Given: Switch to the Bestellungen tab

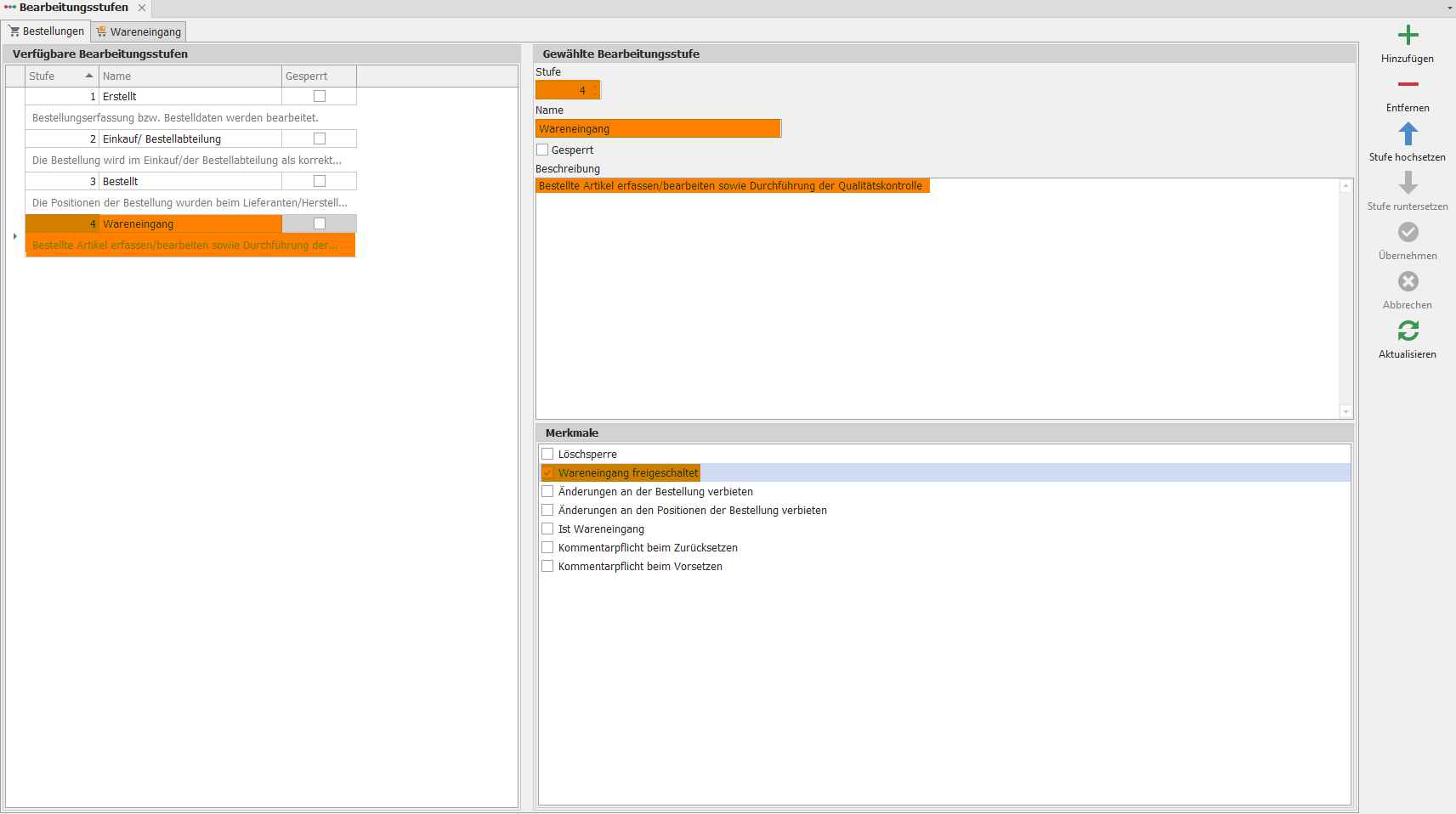Looking at the screenshot, I should pyautogui.click(x=48, y=31).
